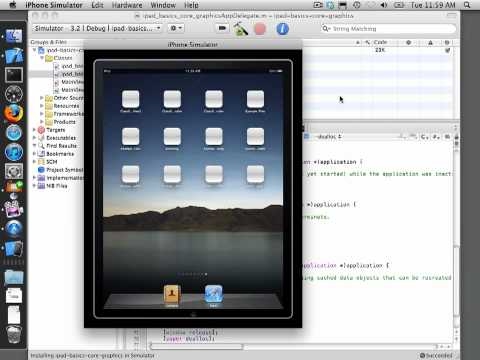Click the Time Machine menu bar icon
Viewport: 480px width, 360px height.
(357, 5)
